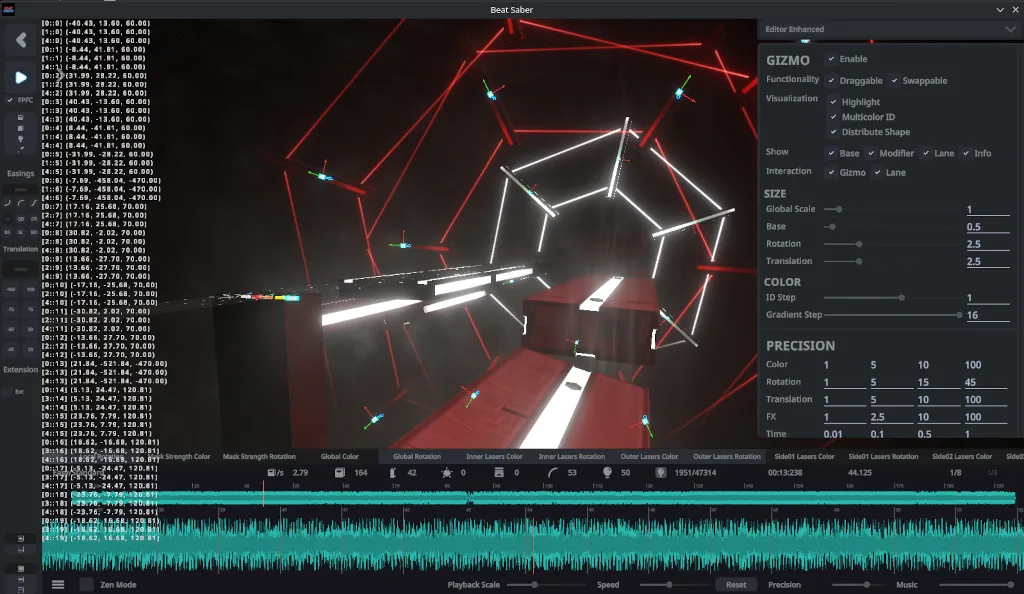The width and height of the screenshot is (1024, 594).
Task: Start playback with the play button
Action: point(21,78)
